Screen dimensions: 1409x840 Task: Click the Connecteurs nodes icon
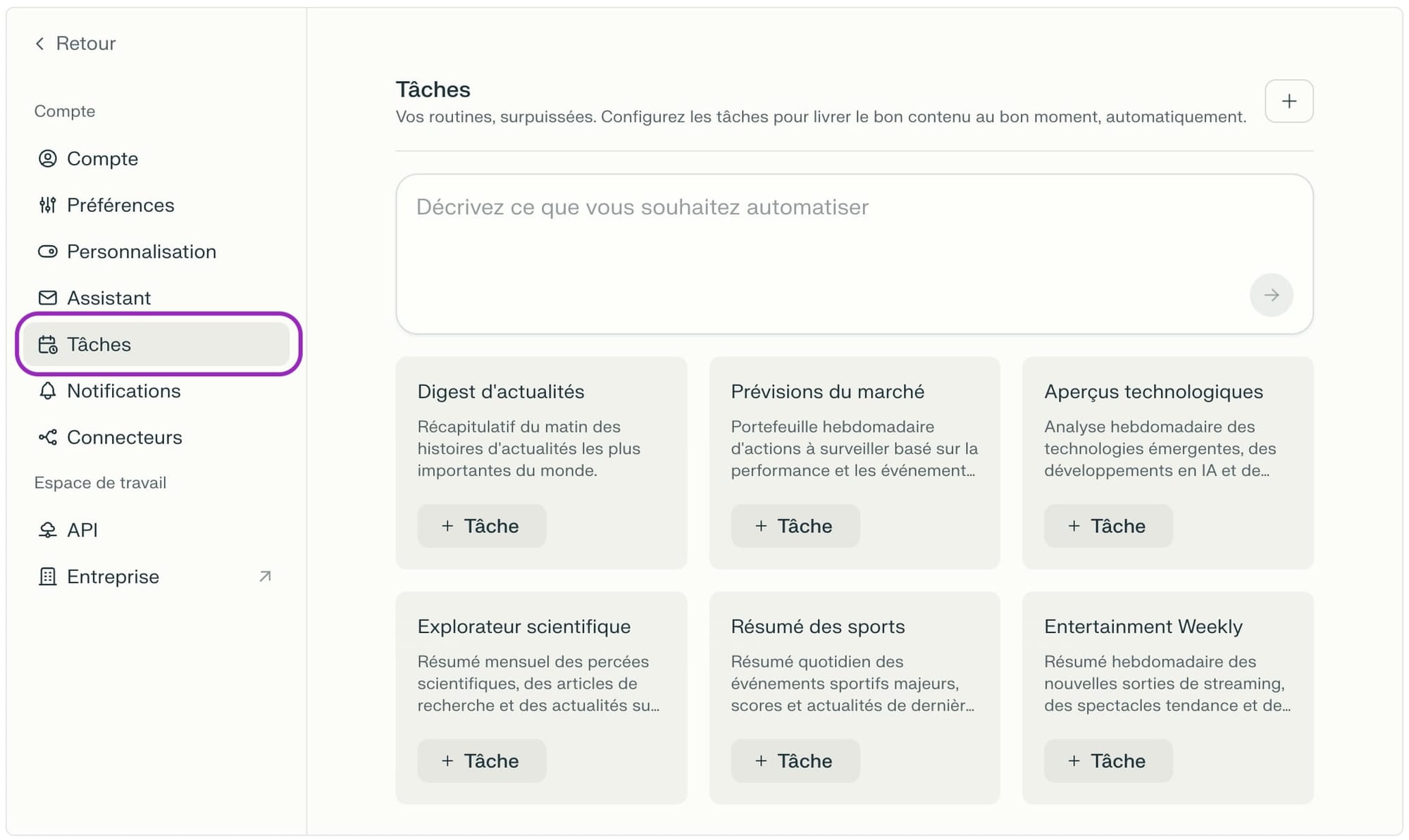point(47,437)
